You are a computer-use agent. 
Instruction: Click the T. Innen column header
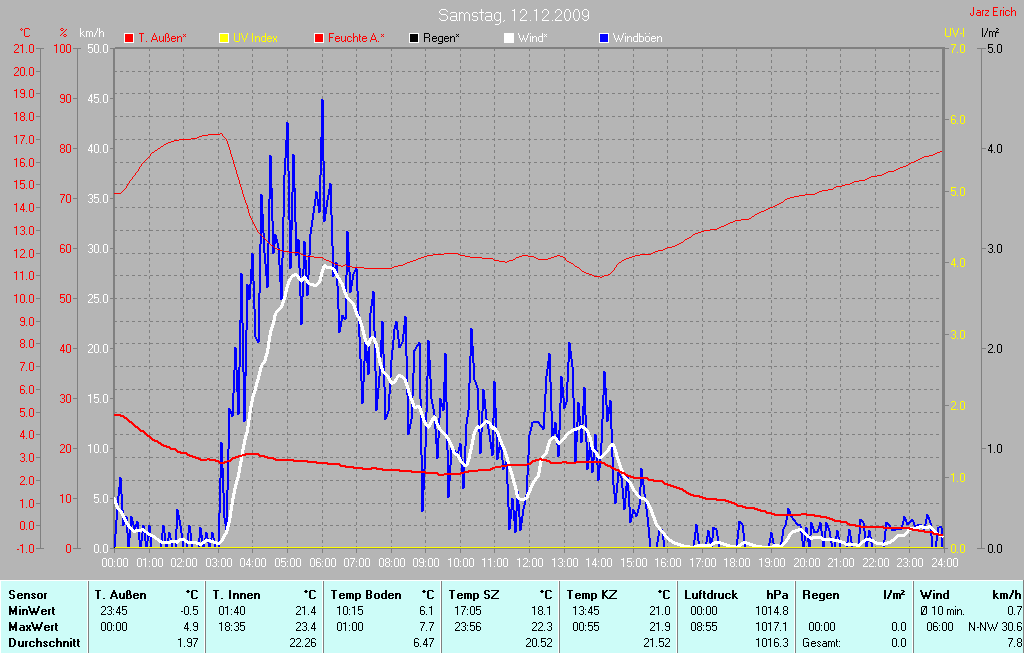[x=236, y=595]
